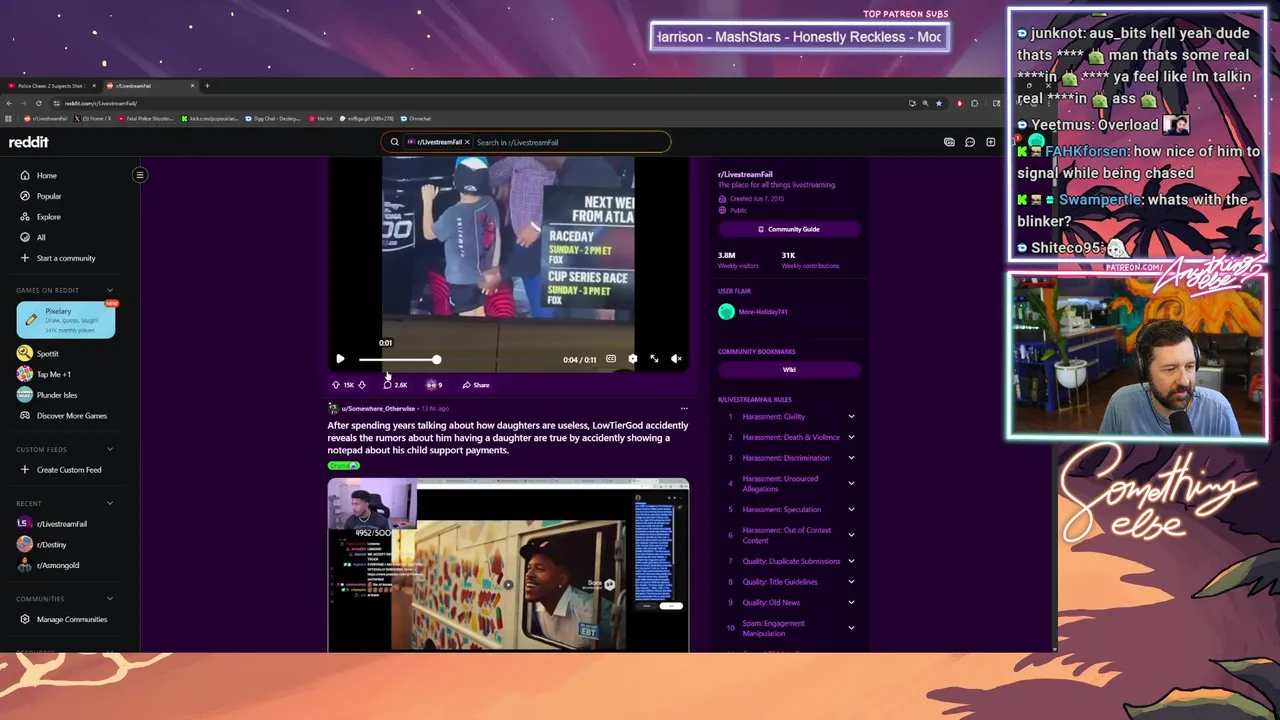Open Reddit chat icon
This screenshot has width=1280, height=720.
pyautogui.click(x=970, y=142)
